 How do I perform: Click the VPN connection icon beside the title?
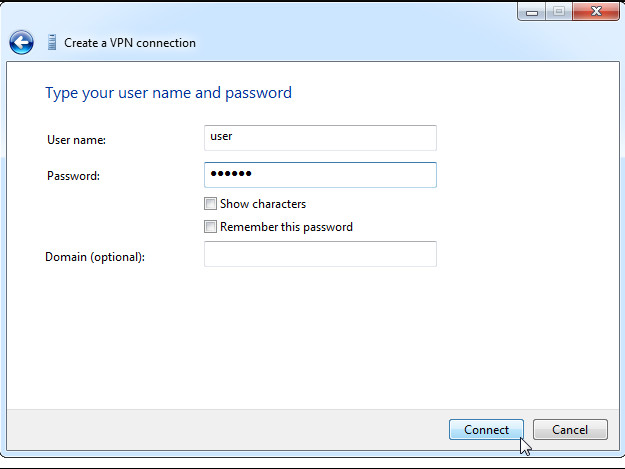52,43
